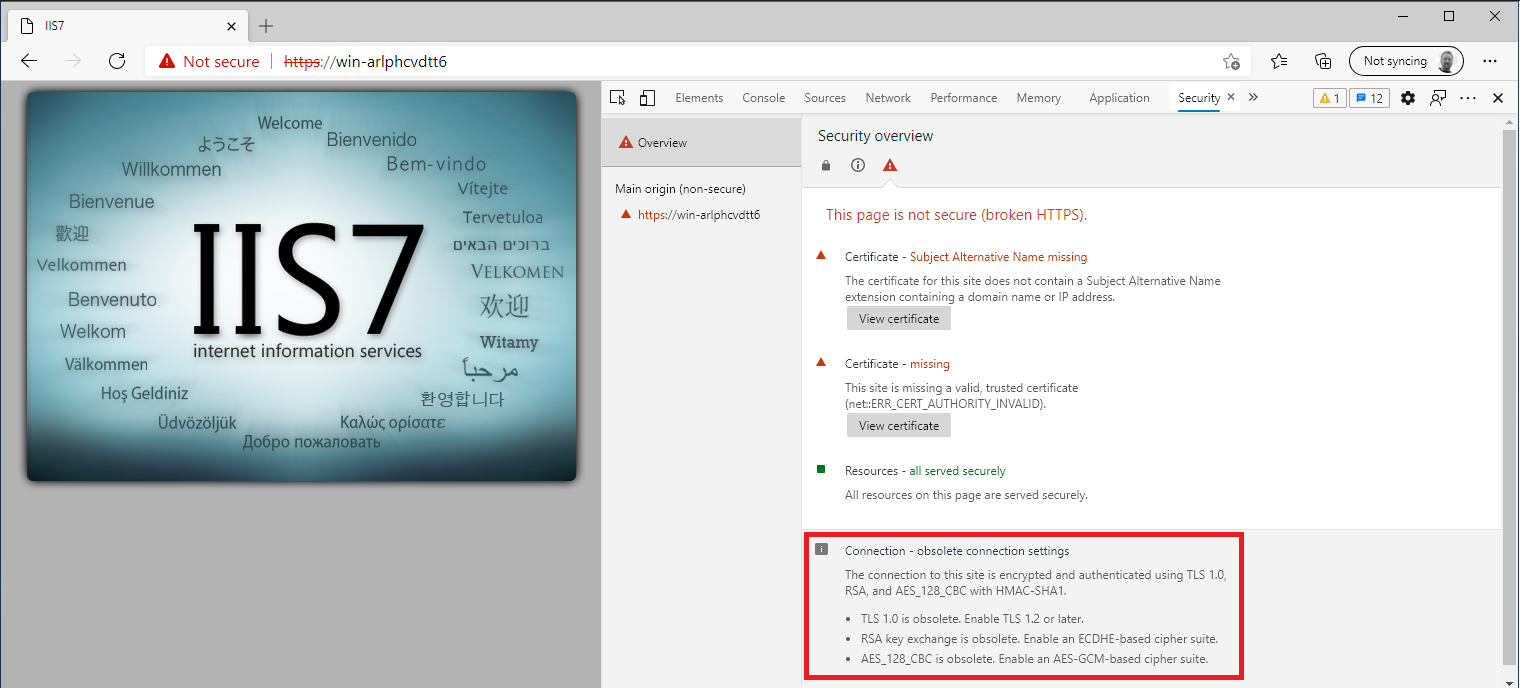This screenshot has width=1520, height=688.
Task: Open the browser Settings and more menu
Action: pyautogui.click(x=1490, y=61)
